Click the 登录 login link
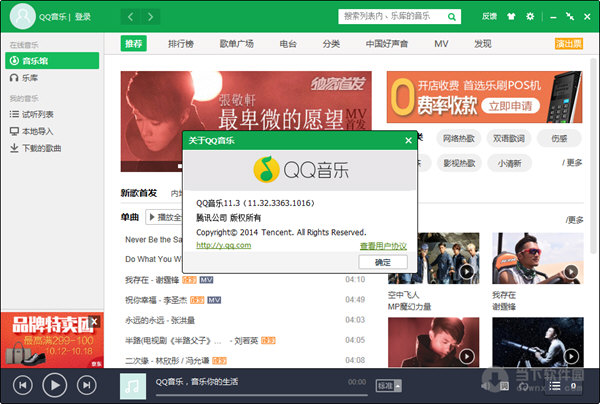 pyautogui.click(x=83, y=17)
